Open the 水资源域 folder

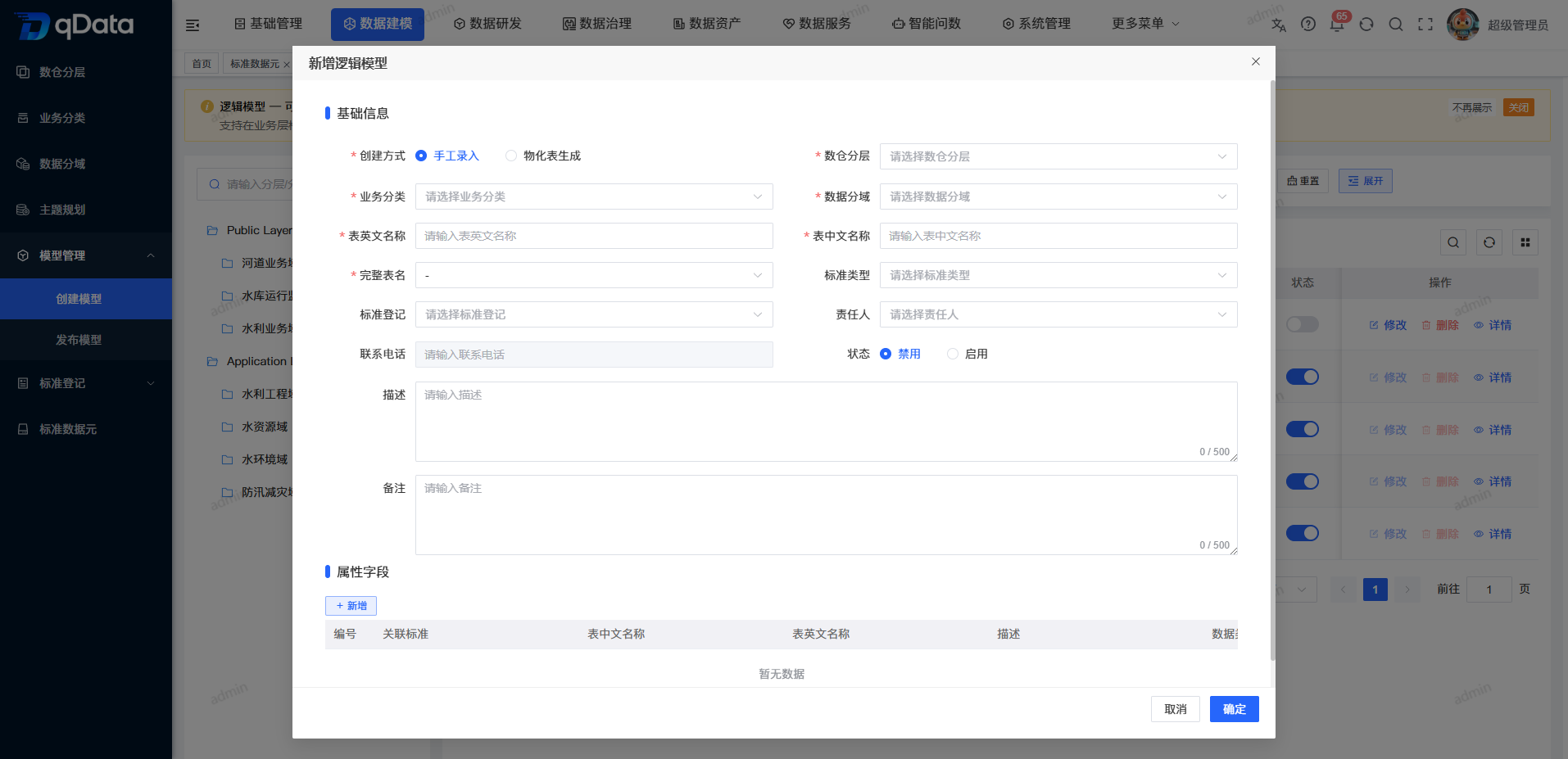click(x=265, y=427)
